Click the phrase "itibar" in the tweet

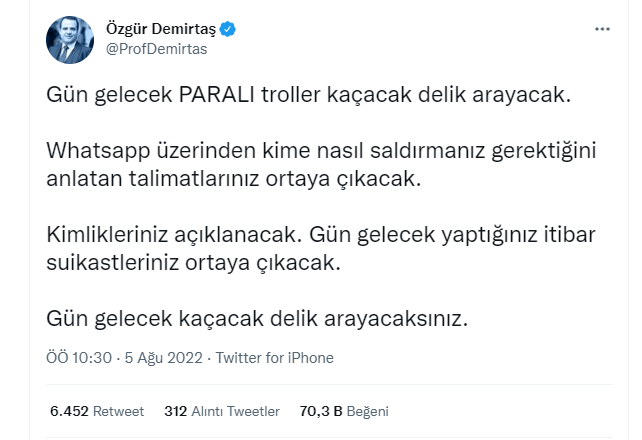click(x=572, y=238)
